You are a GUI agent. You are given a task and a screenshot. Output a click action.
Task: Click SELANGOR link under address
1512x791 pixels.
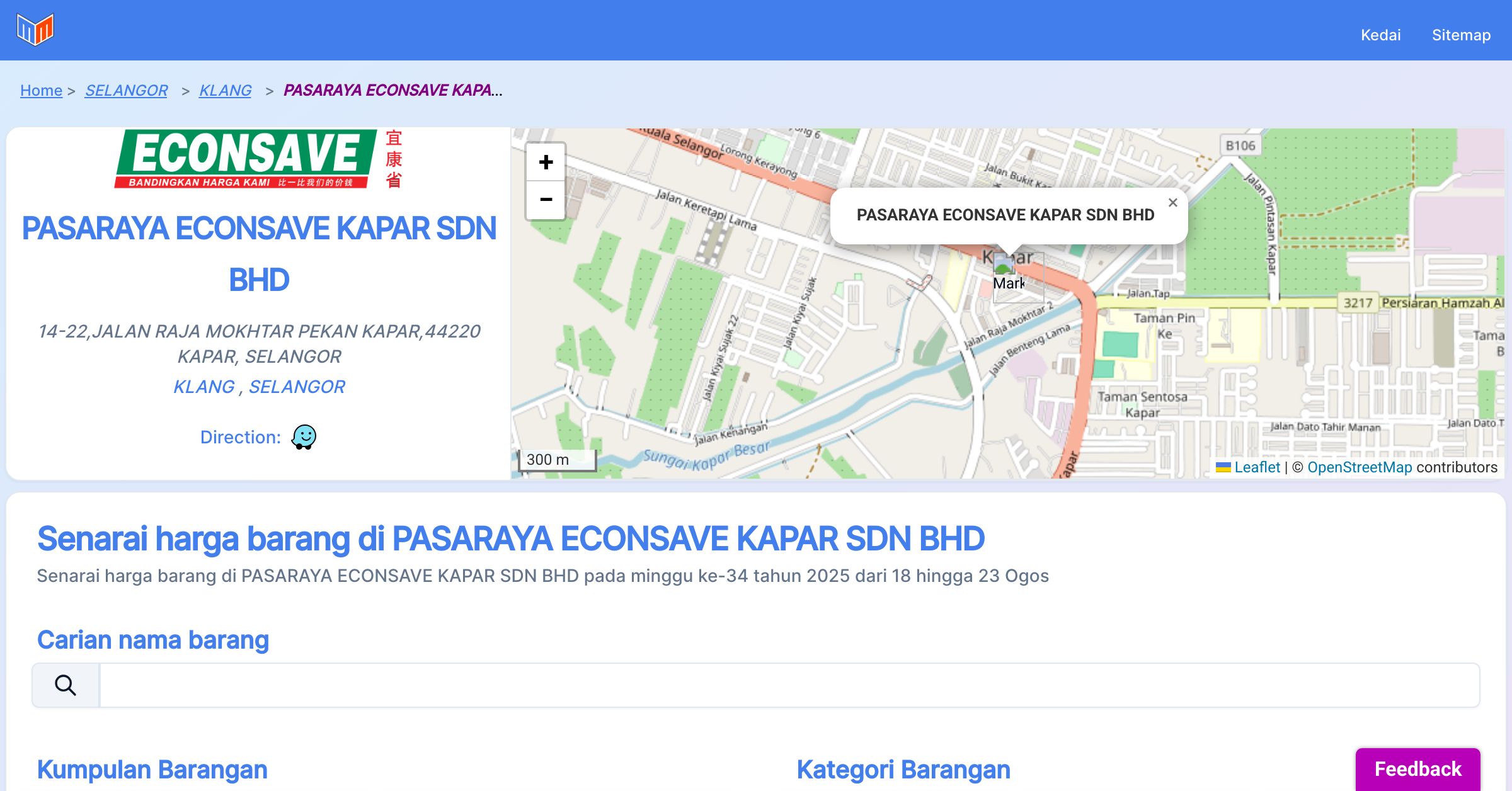pos(297,386)
